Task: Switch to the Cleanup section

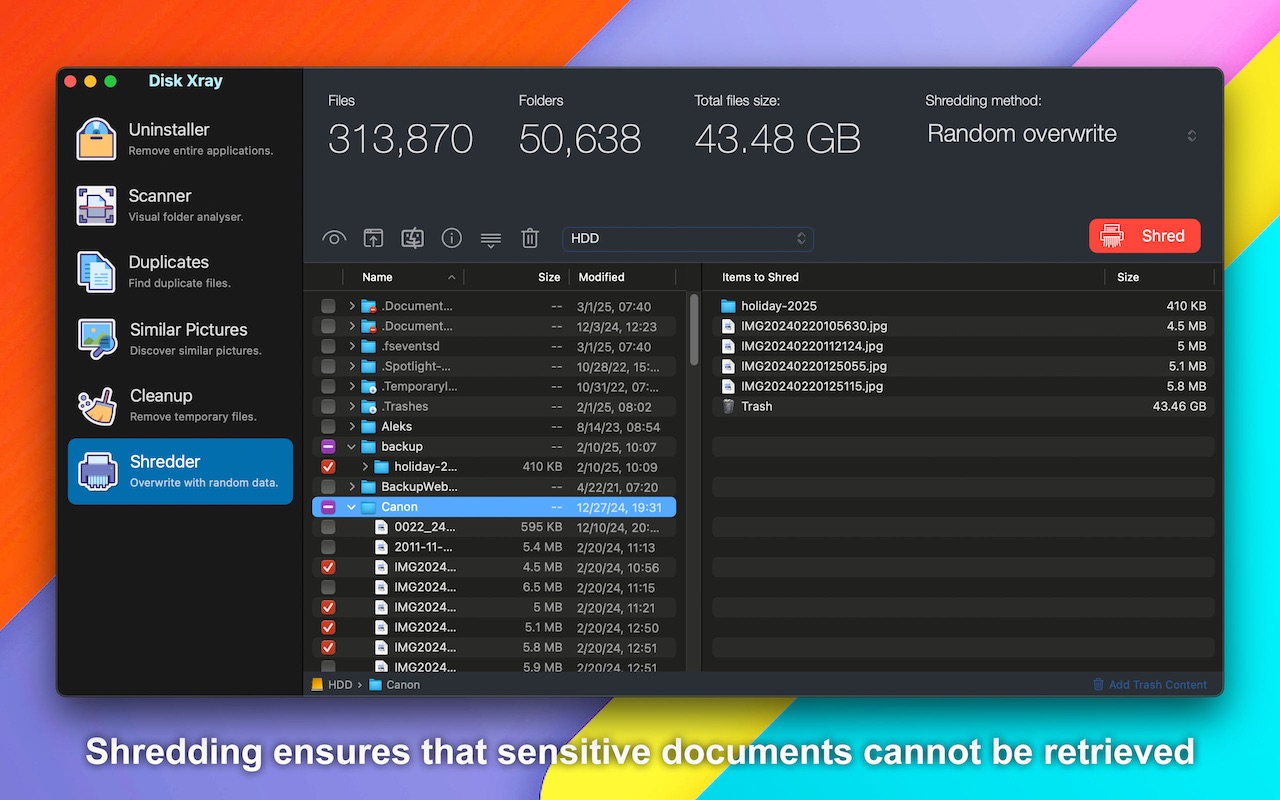Action: 180,405
